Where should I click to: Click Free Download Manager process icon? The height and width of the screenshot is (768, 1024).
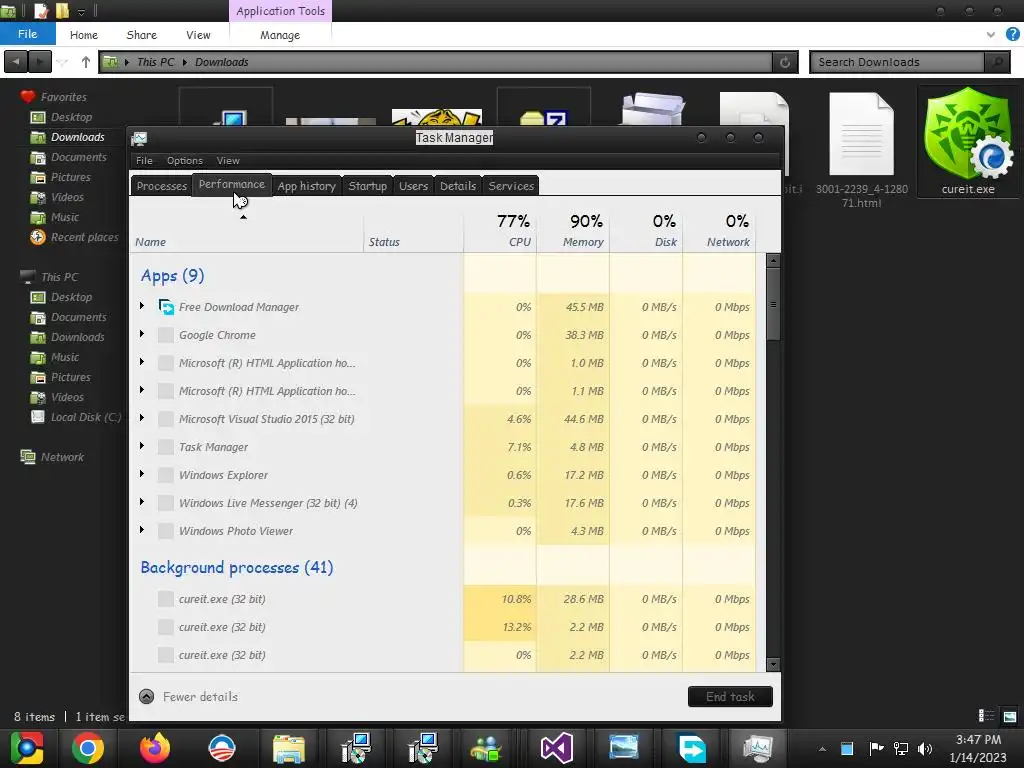tap(166, 306)
